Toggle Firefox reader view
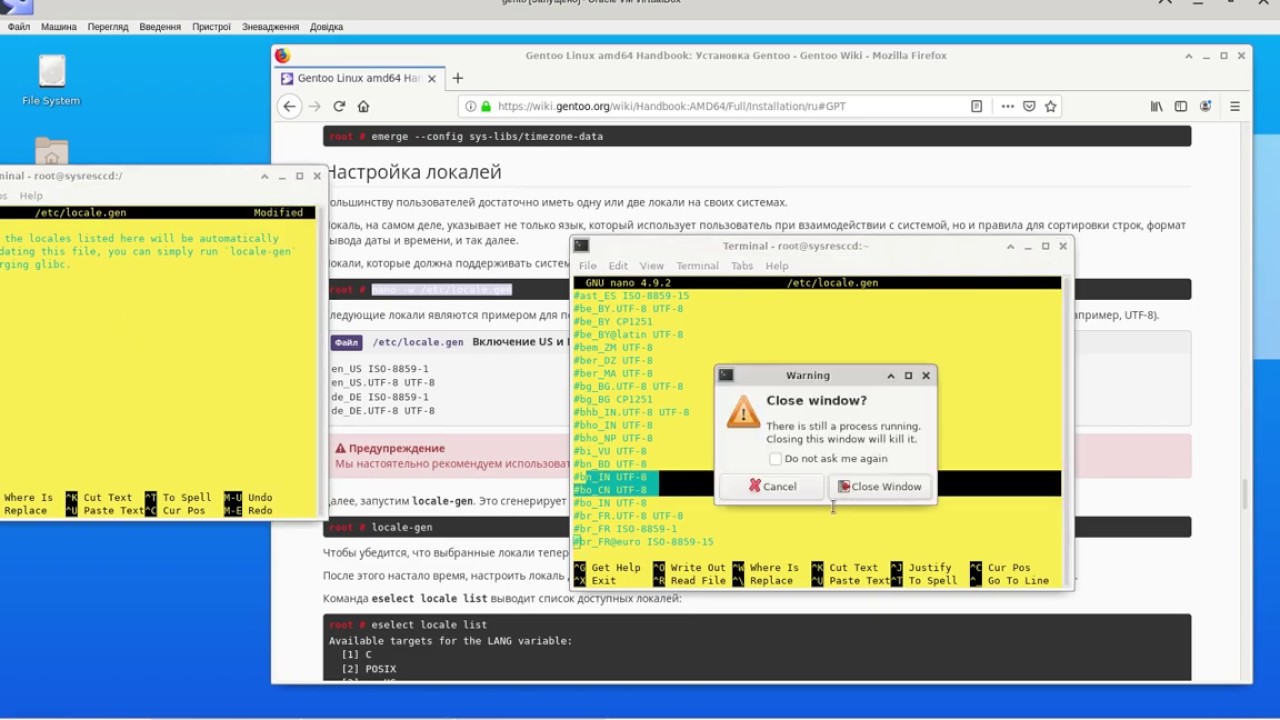 [x=976, y=106]
